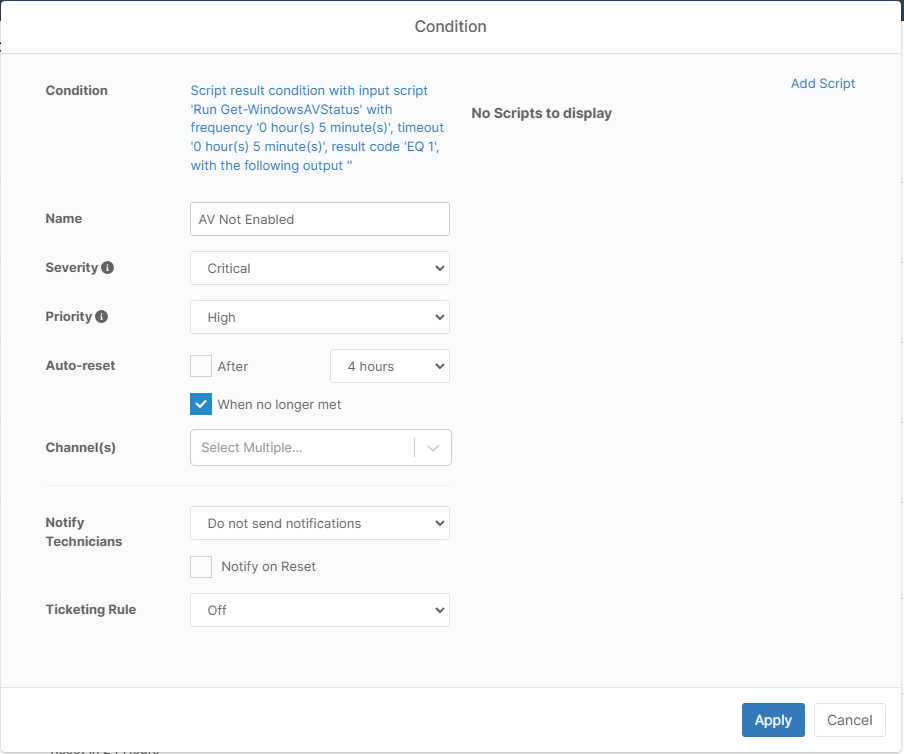Uncheck the When no longer met checkbox
Image resolution: width=904 pixels, height=754 pixels.
click(x=201, y=404)
